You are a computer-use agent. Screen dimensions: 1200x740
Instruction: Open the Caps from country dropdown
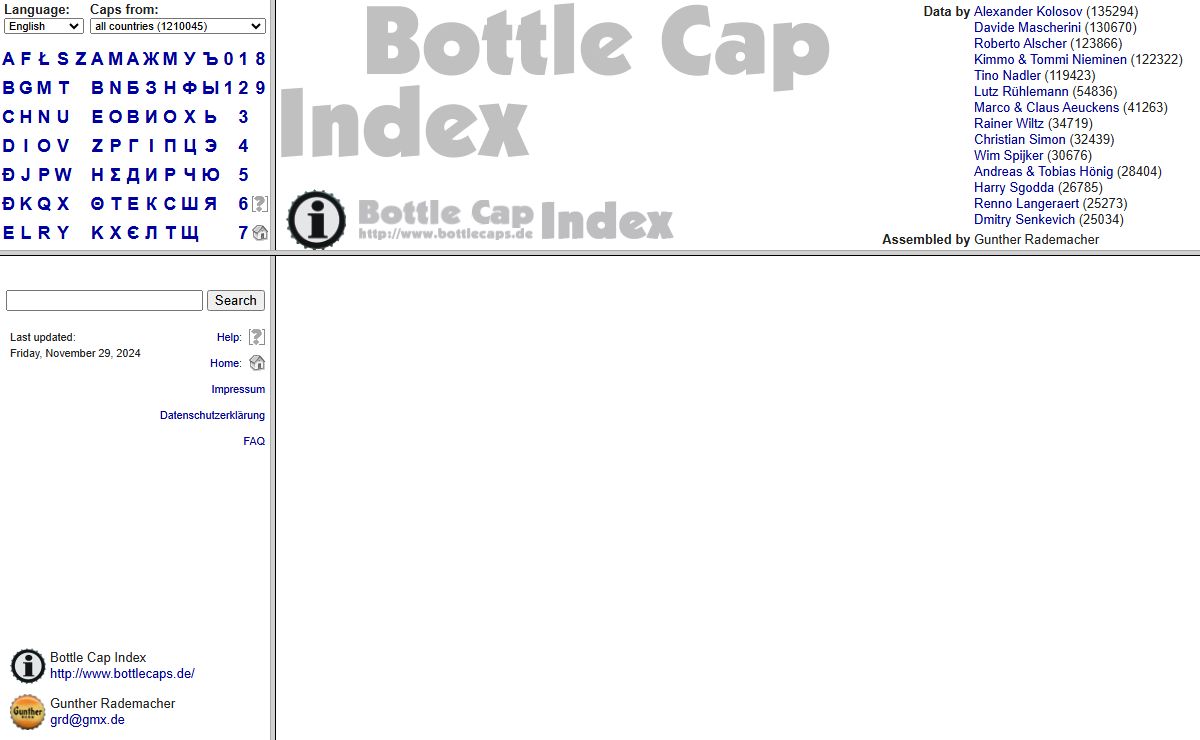pyautogui.click(x=178, y=26)
